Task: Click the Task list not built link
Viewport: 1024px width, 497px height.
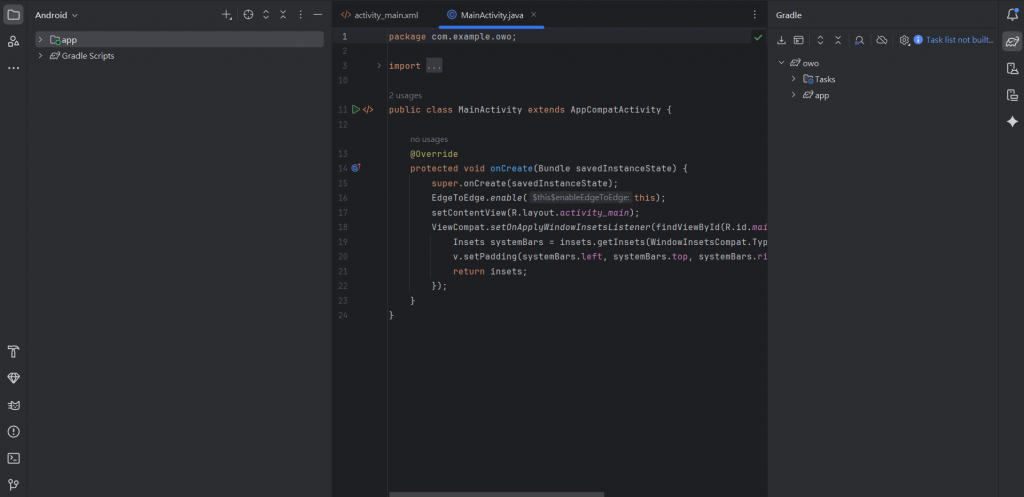Action: tap(959, 40)
